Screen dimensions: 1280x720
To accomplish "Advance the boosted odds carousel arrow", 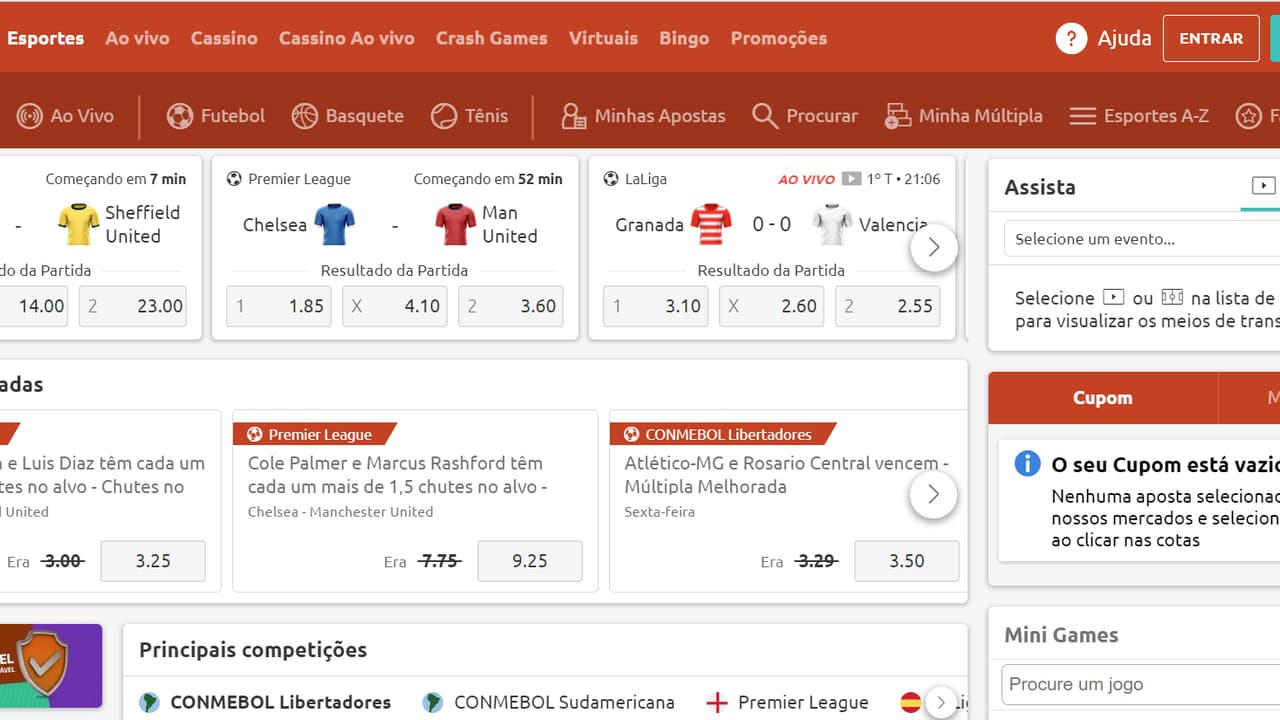I will point(934,495).
